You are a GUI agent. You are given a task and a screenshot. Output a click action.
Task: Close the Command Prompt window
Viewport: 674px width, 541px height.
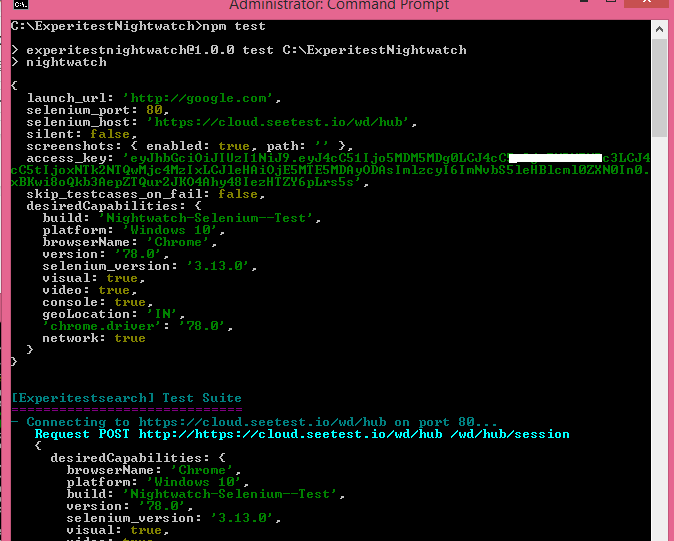click(646, 3)
